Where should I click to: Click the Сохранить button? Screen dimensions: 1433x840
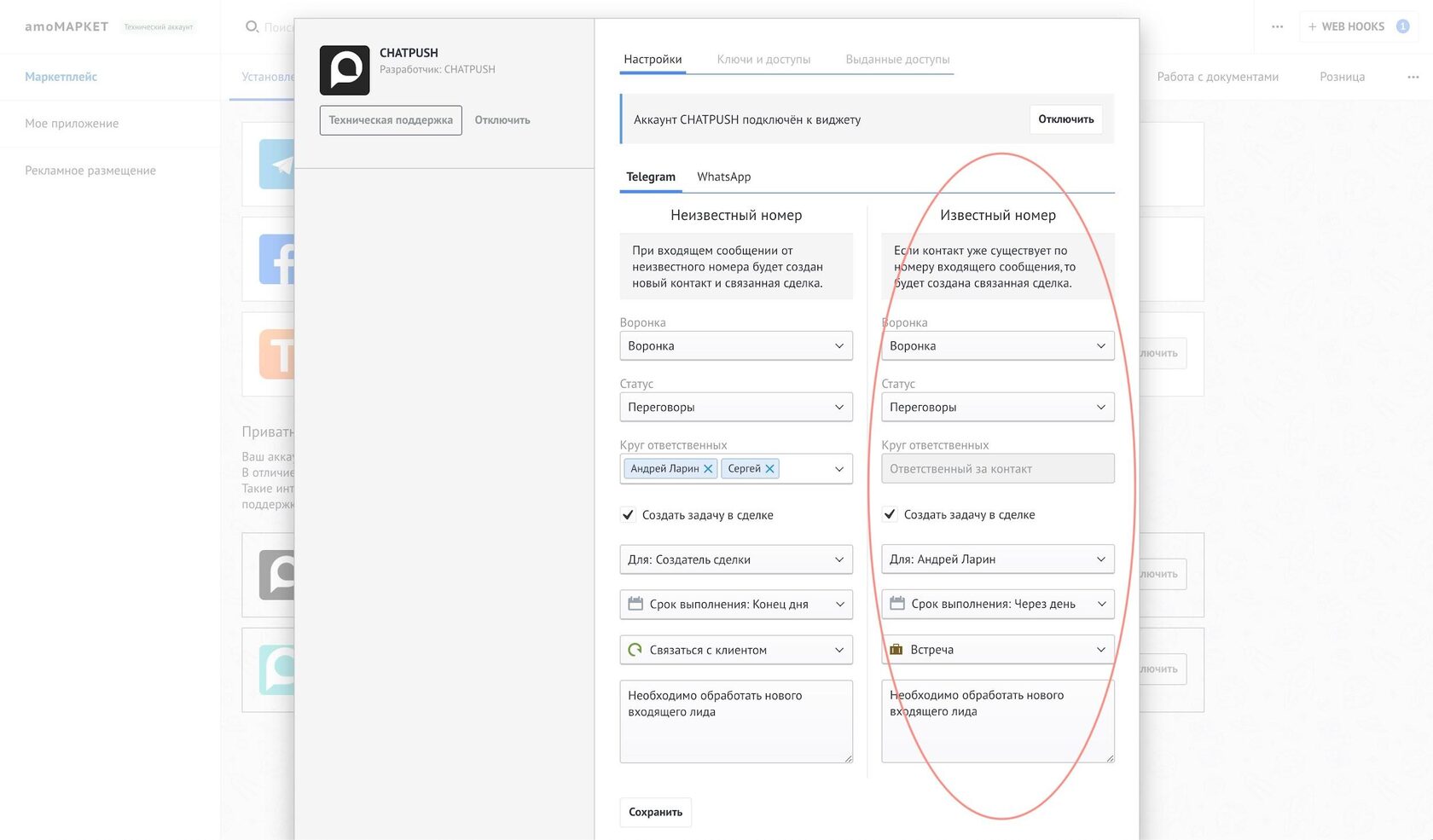(x=655, y=812)
